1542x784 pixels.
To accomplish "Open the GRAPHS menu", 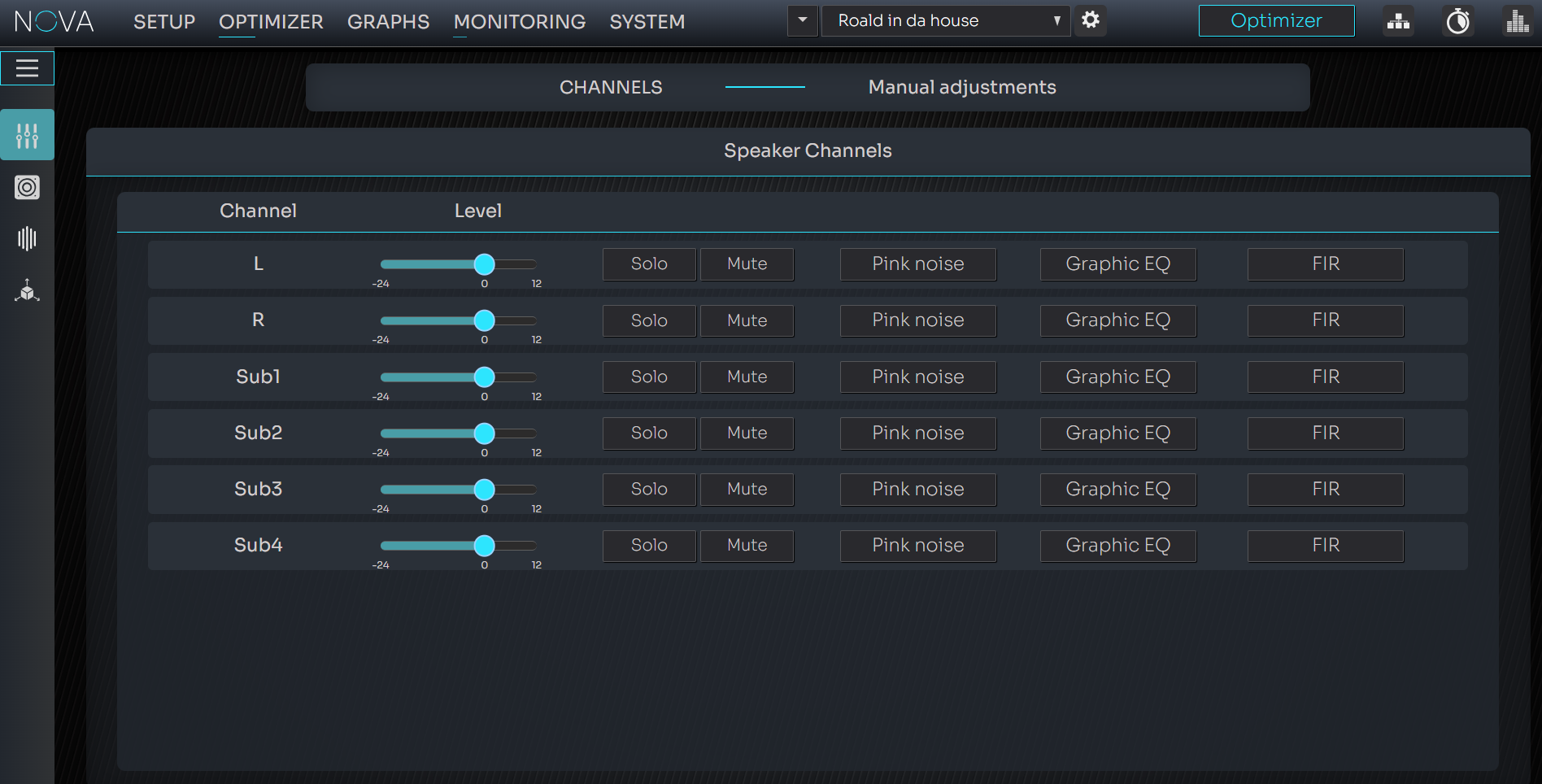I will pyautogui.click(x=388, y=22).
